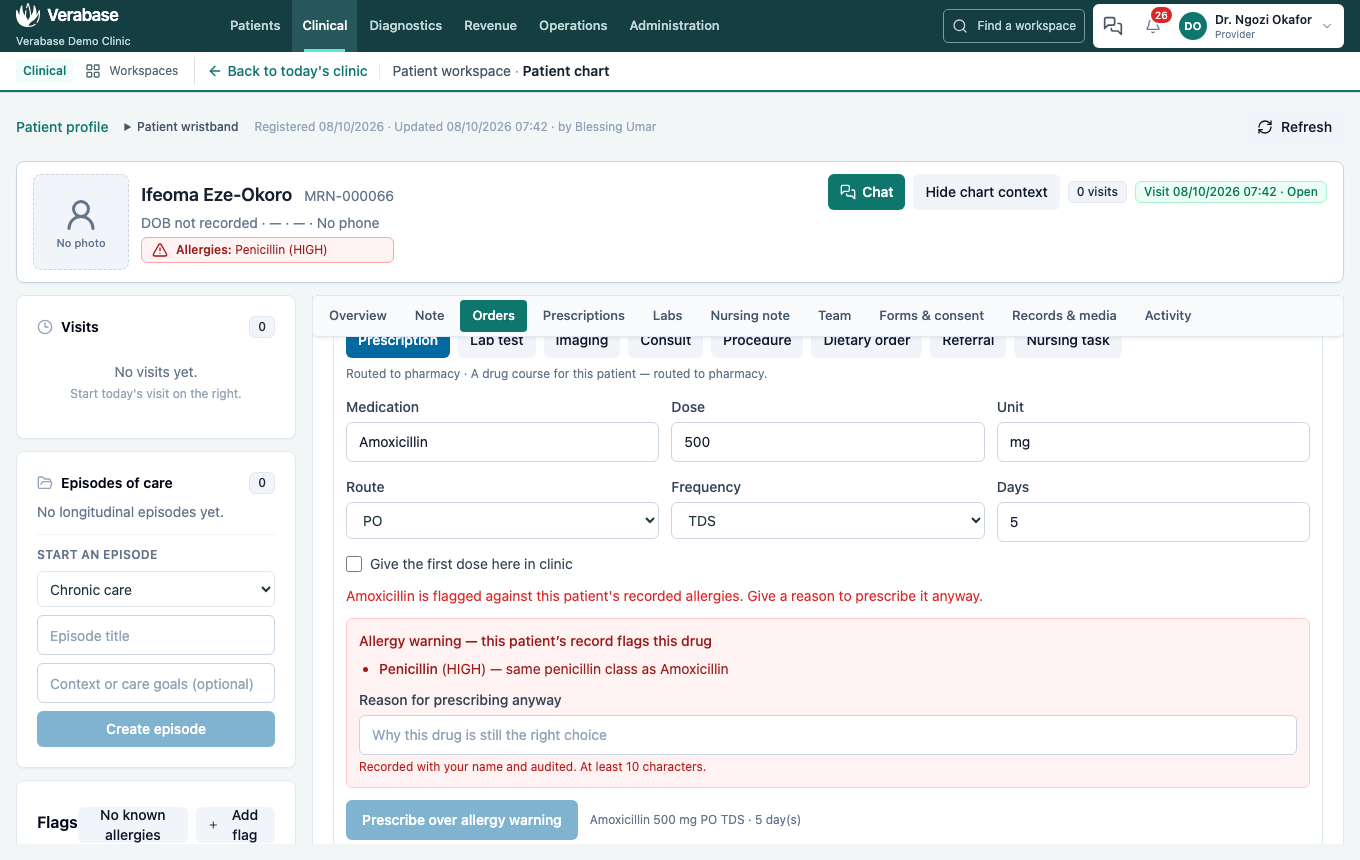Click the speech bubble icon on Chat button

(848, 192)
